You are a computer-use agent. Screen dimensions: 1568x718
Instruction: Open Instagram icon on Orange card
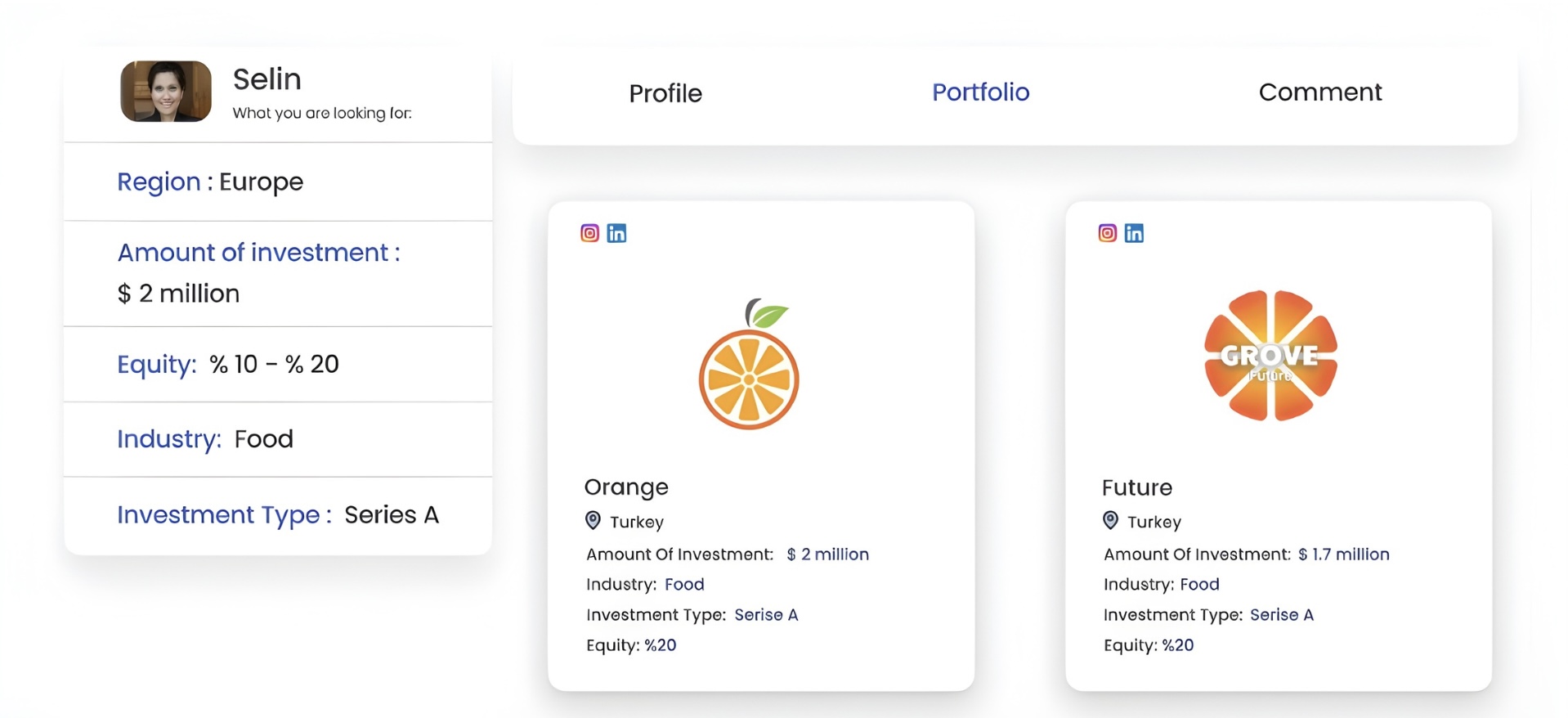pyautogui.click(x=589, y=233)
